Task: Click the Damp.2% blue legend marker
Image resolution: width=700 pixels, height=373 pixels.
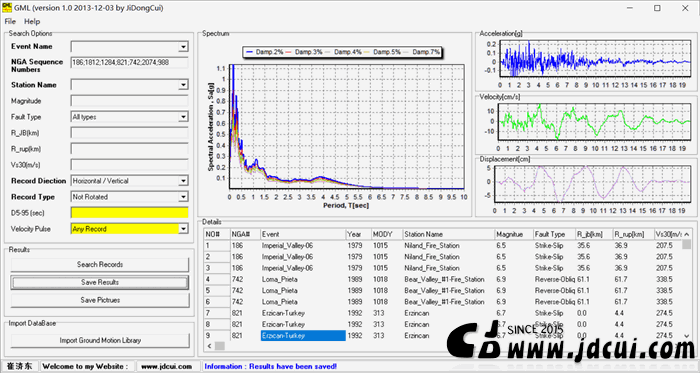Action: [250, 52]
